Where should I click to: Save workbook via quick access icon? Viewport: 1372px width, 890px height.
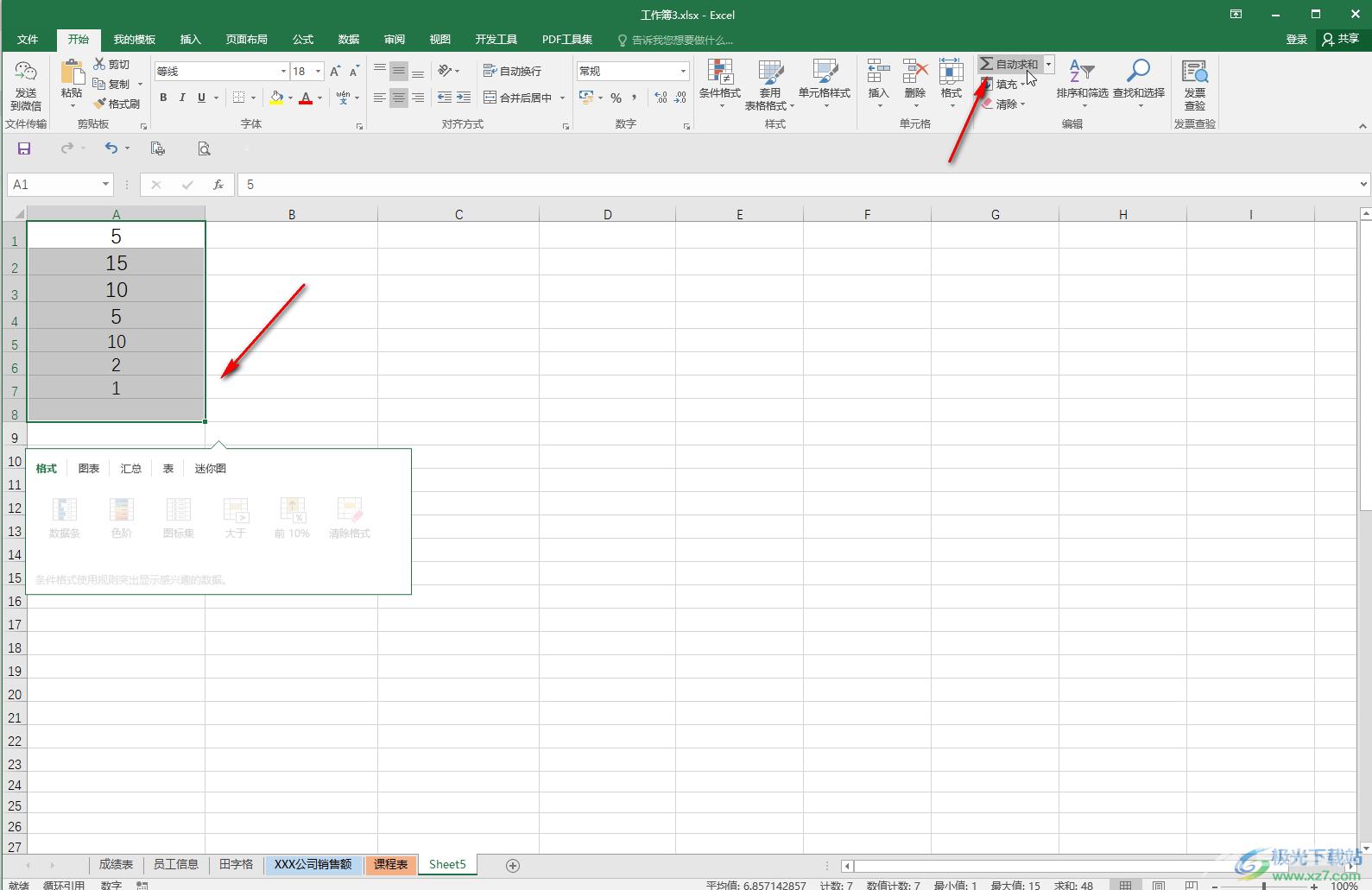coord(24,148)
